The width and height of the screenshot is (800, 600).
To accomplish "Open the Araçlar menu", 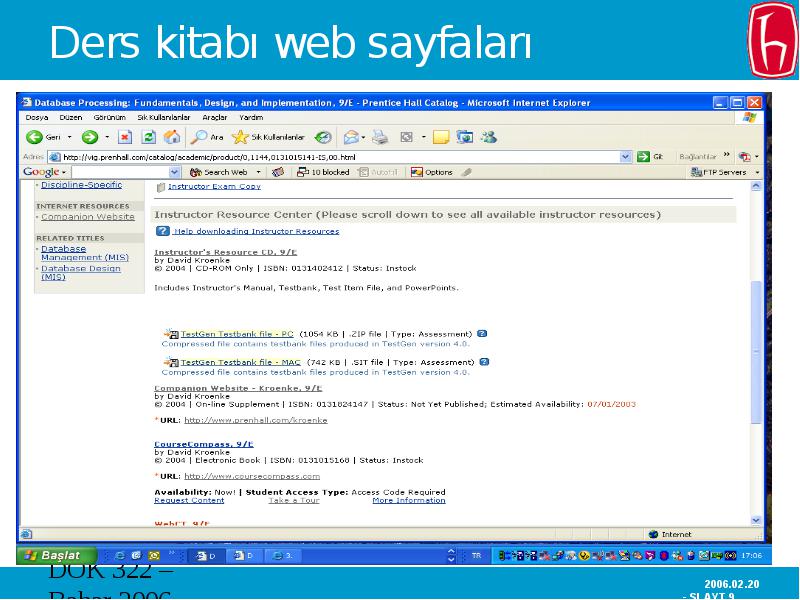I will [x=214, y=117].
